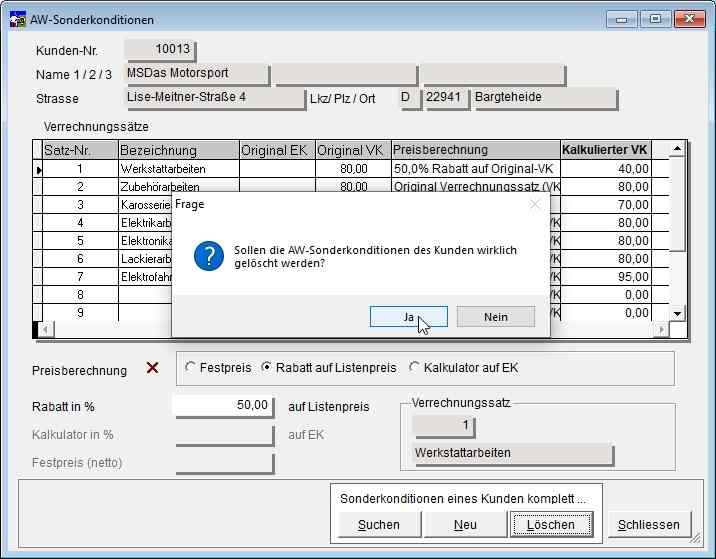Click the blue question mark icon

[x=209, y=256]
